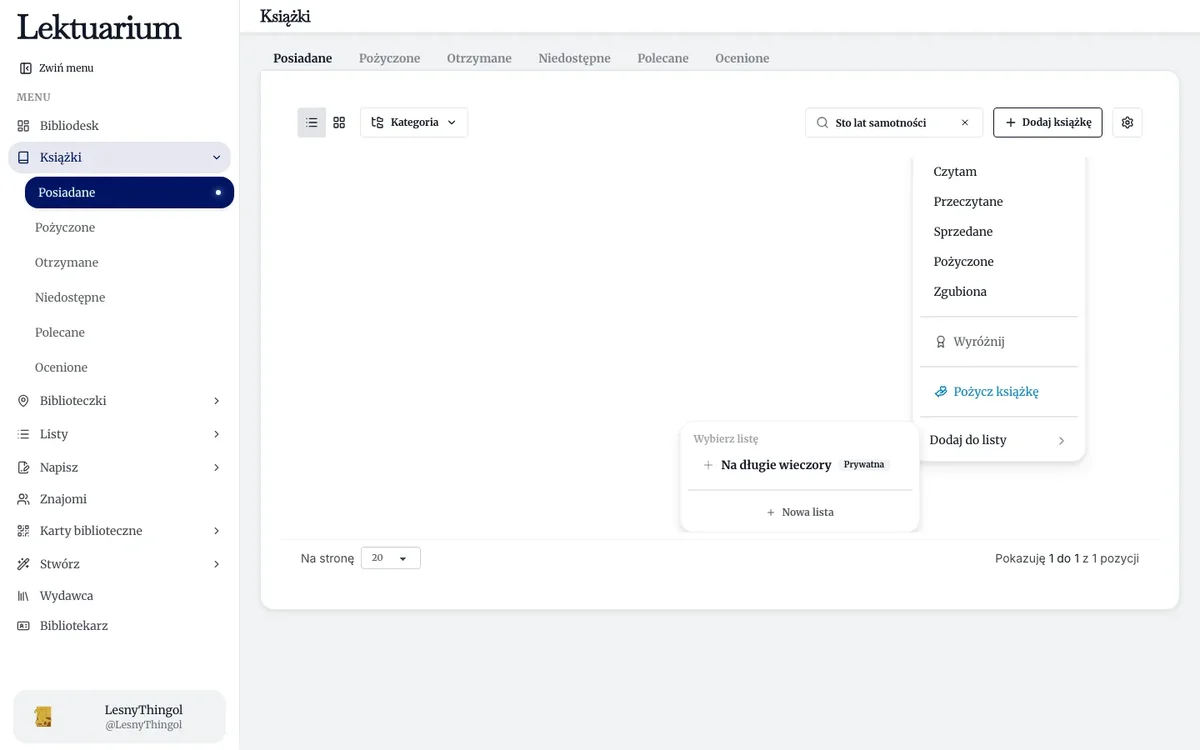Screen dimensions: 1200x750
Task: Click the magnifier search icon
Action: coord(823,123)
